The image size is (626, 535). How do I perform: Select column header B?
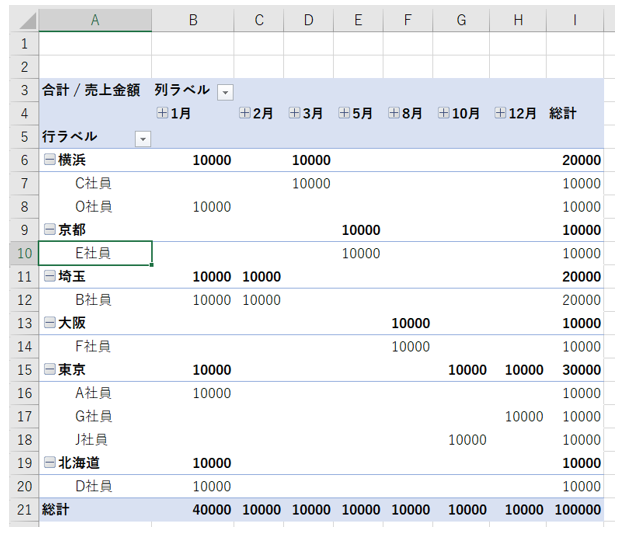[192, 20]
